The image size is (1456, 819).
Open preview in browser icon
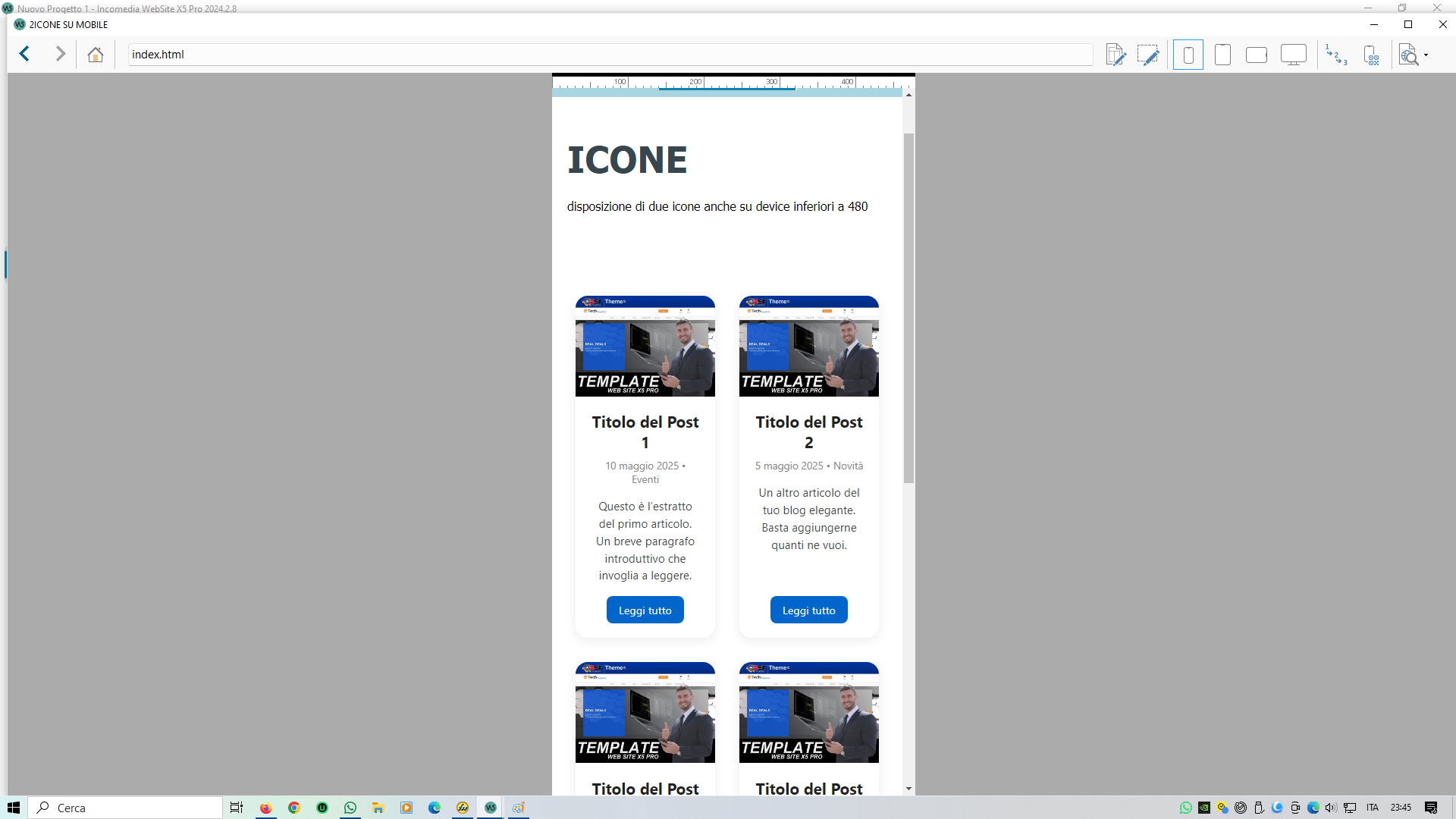click(1409, 55)
